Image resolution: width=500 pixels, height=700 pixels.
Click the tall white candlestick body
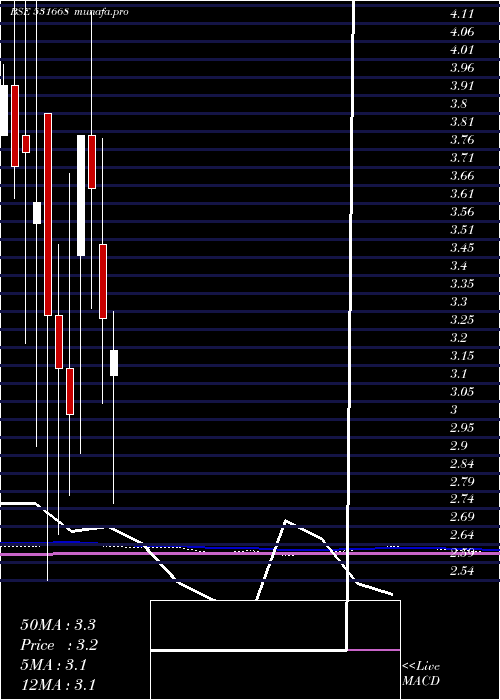pos(81,196)
